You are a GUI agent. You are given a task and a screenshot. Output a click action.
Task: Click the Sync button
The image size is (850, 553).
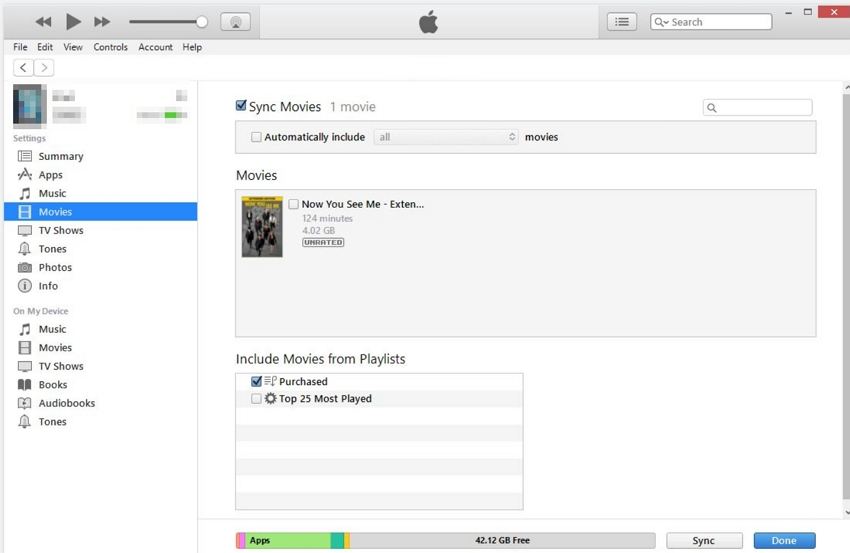[704, 540]
